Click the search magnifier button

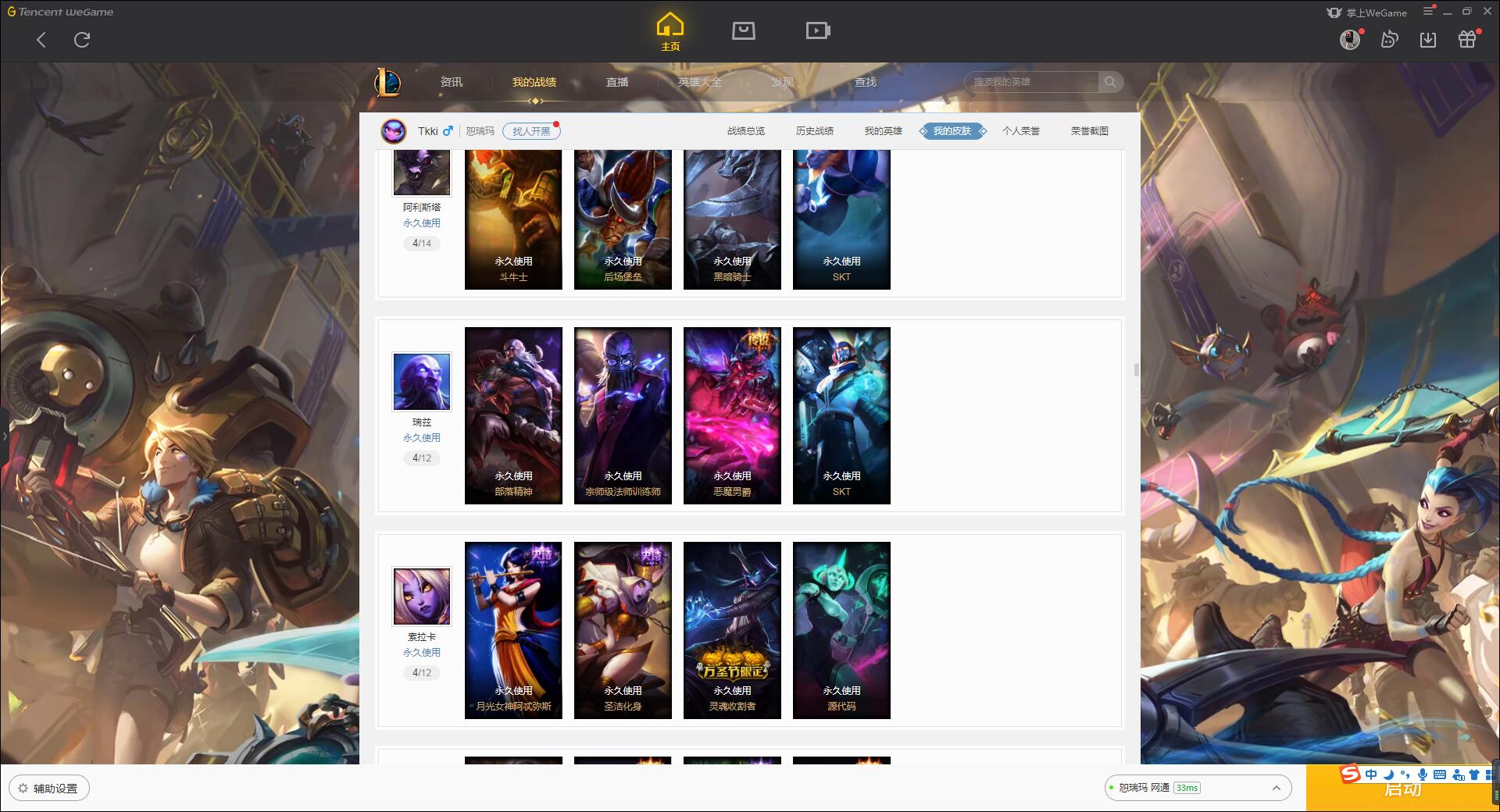1110,82
